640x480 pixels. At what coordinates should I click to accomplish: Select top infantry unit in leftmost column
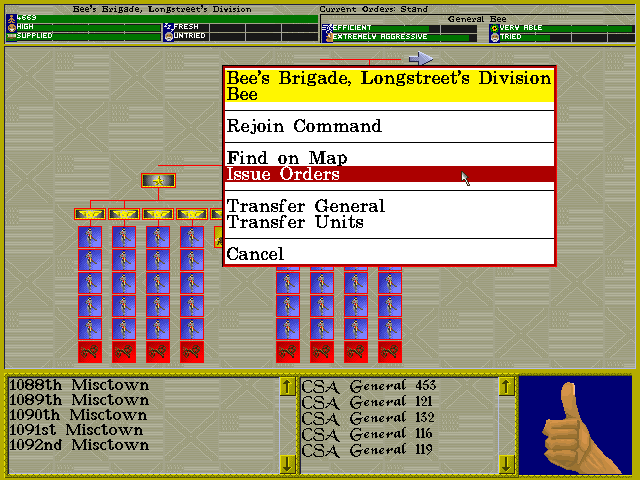point(90,237)
